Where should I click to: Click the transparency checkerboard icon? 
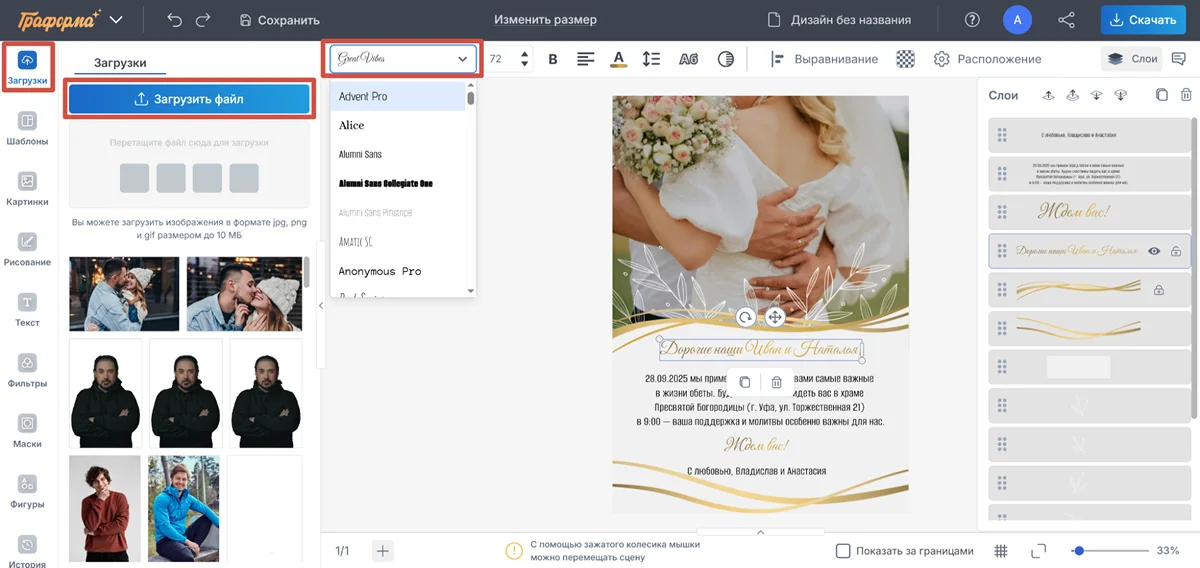905,59
